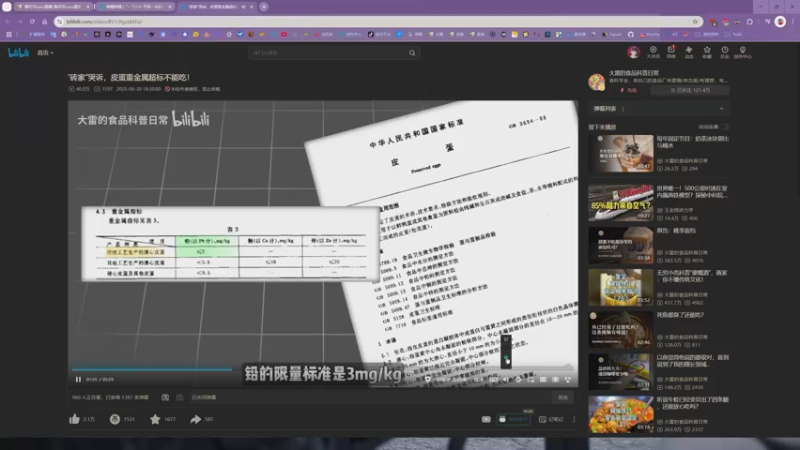Expand the 首页 navigation dropdown
This screenshot has height=450, width=800.
45,53
